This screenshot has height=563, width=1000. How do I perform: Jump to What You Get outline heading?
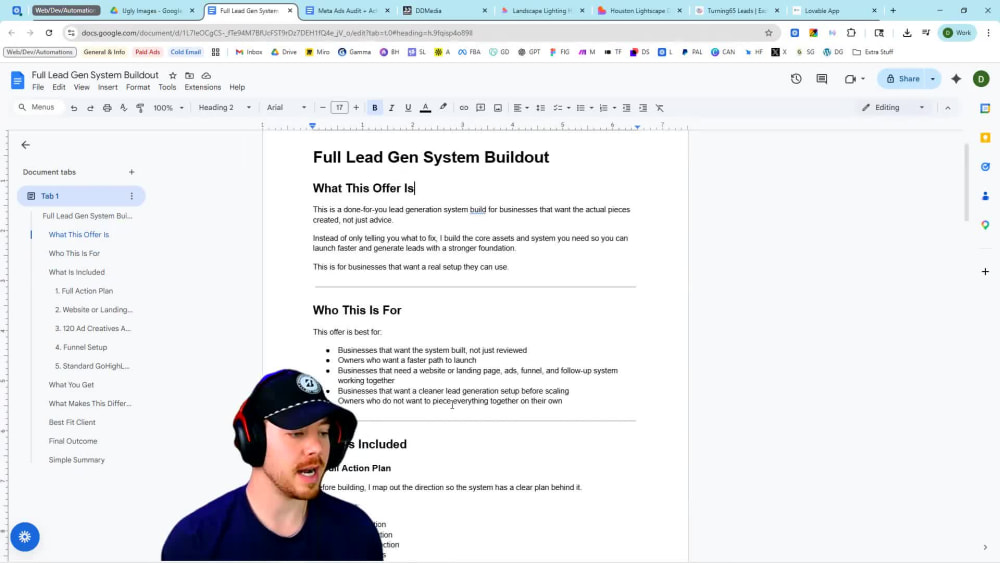(x=71, y=385)
